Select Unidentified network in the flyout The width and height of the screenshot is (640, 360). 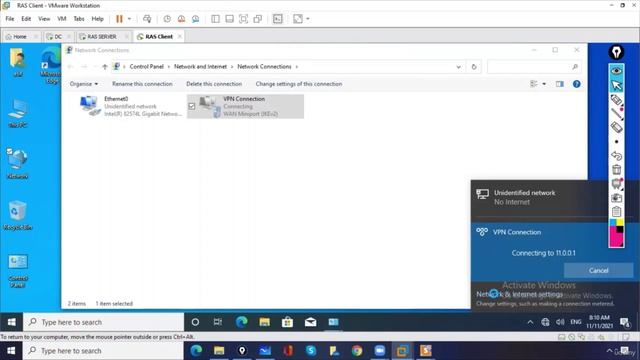coord(539,198)
